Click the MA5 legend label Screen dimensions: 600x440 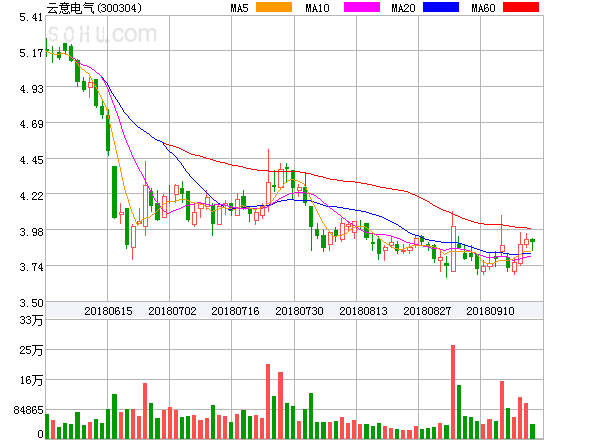[x=239, y=8]
